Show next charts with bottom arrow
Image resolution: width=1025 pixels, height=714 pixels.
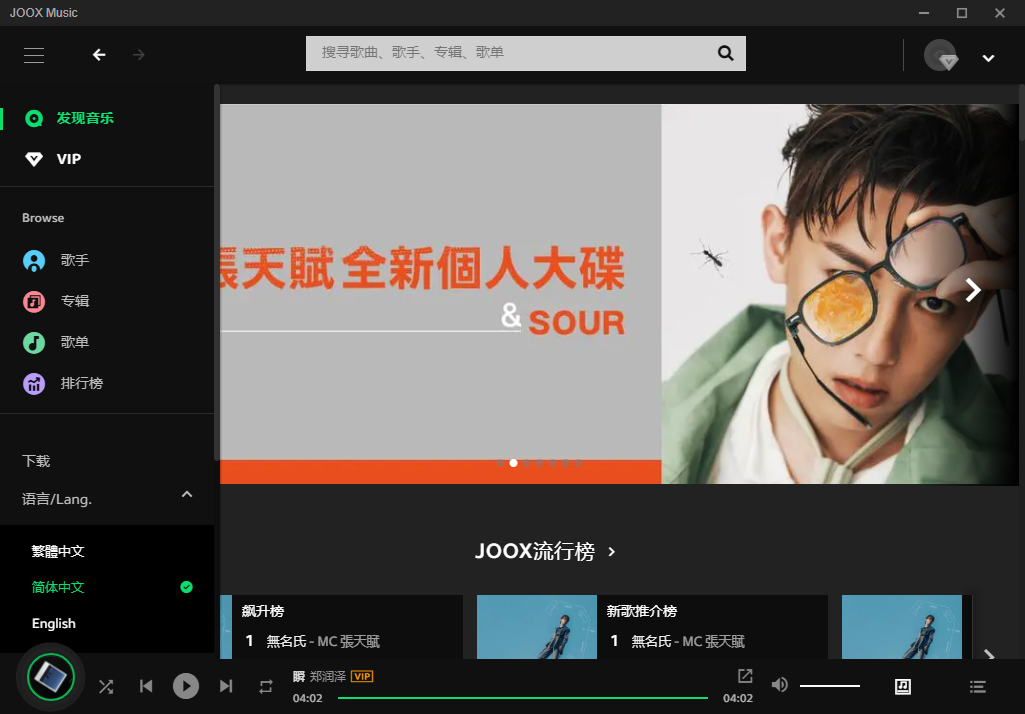(989, 653)
